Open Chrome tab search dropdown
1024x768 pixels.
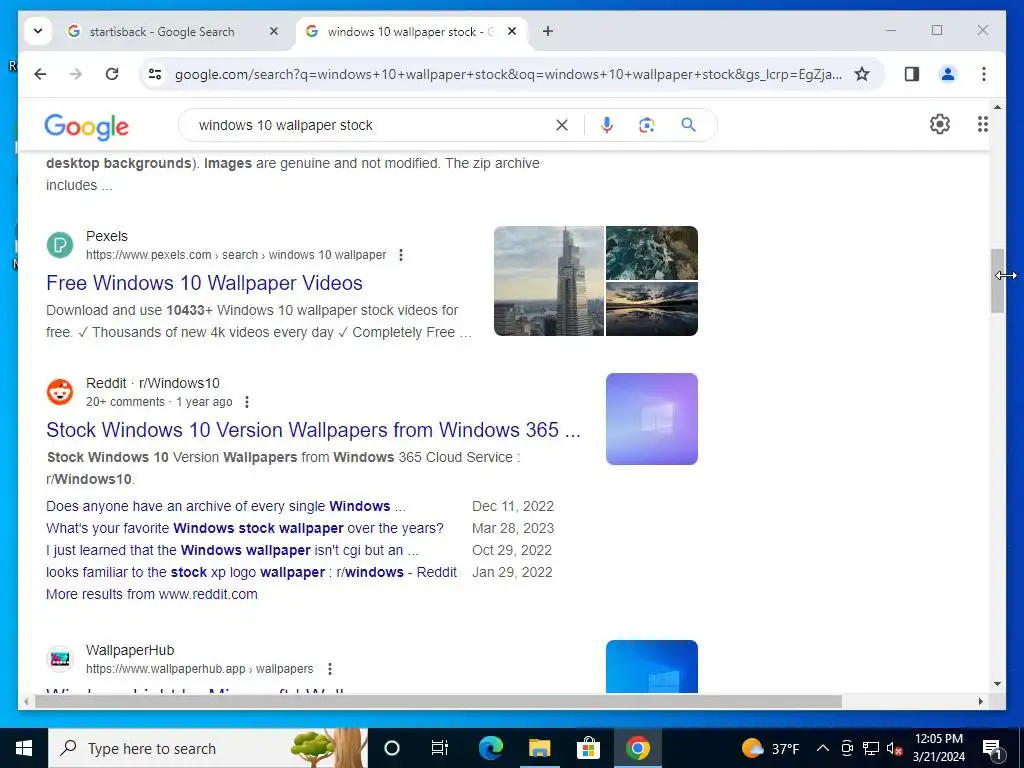pos(38,31)
